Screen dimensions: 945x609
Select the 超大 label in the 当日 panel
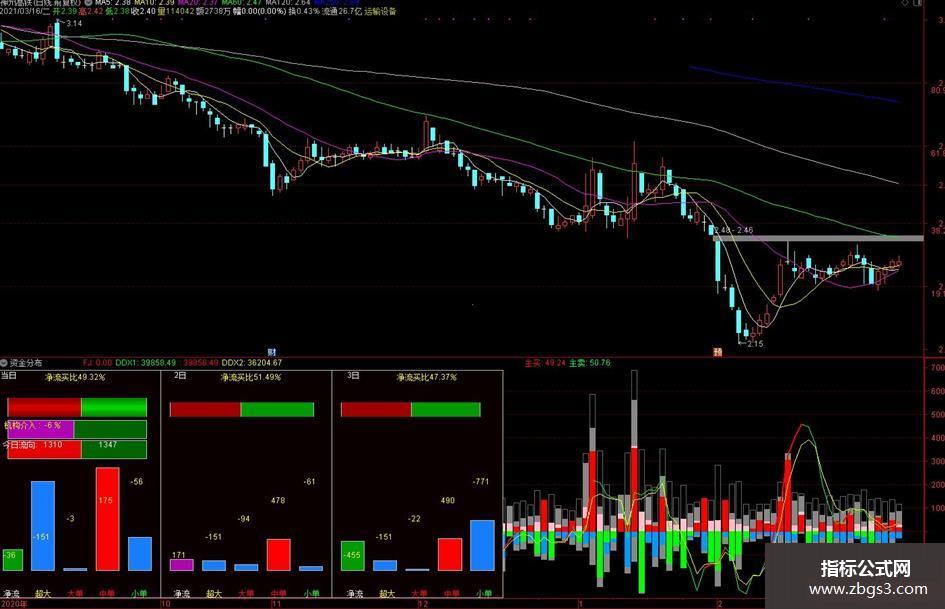43,593
